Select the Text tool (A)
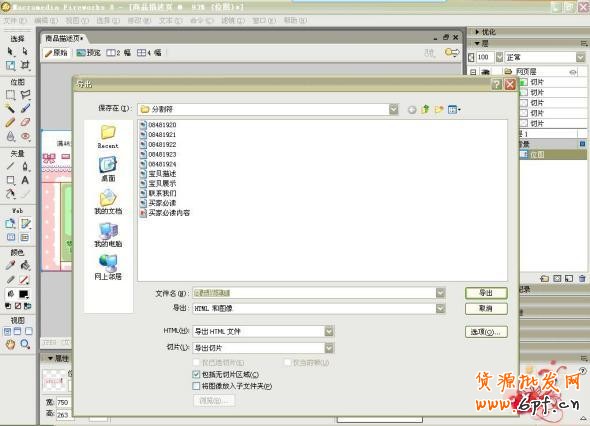Image resolution: width=590 pixels, height=426 pixels. (25, 180)
